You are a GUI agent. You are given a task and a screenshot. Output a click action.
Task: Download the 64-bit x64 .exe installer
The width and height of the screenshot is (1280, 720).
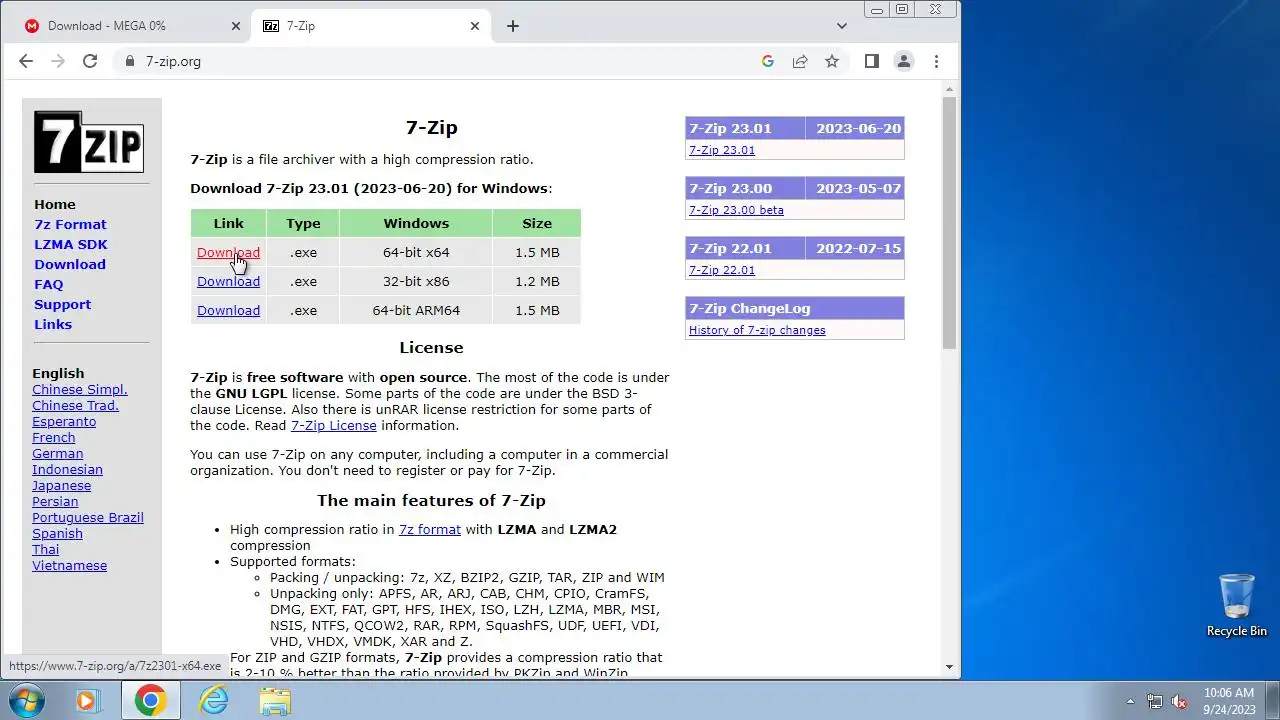(228, 252)
